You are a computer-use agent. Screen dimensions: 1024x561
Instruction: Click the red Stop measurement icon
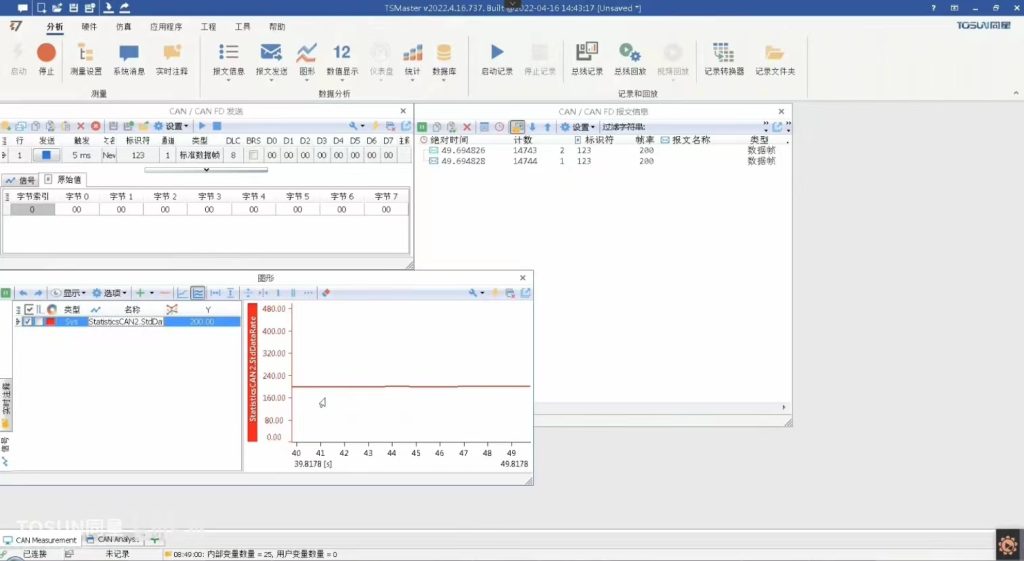(x=46, y=54)
